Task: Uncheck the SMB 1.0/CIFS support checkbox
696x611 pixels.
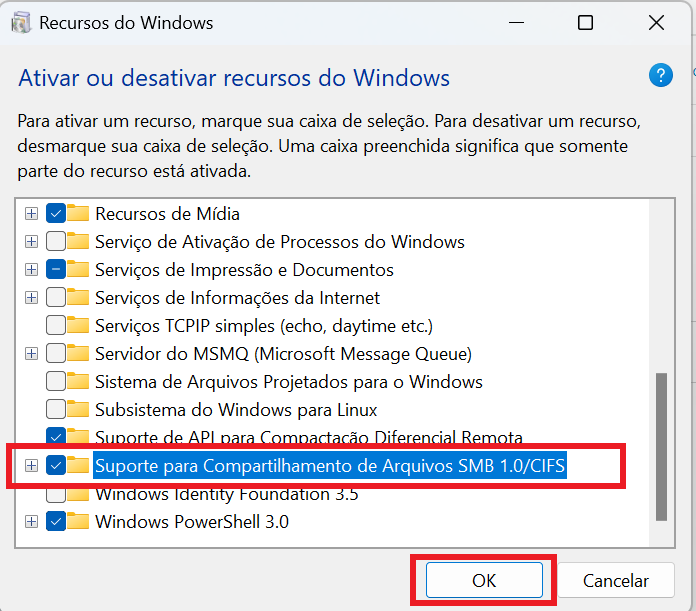Action: tap(56, 465)
